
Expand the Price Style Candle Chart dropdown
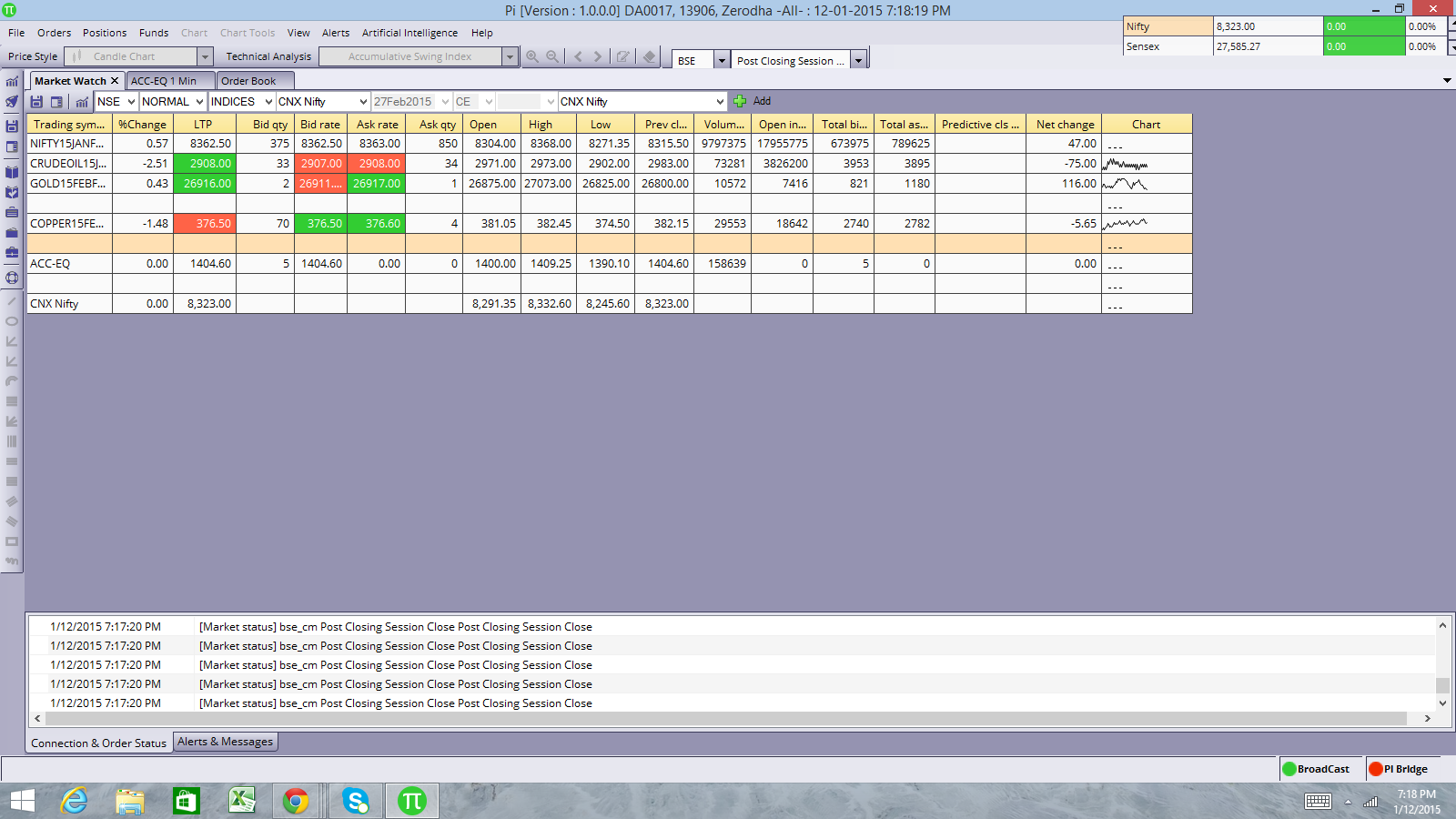click(x=205, y=56)
